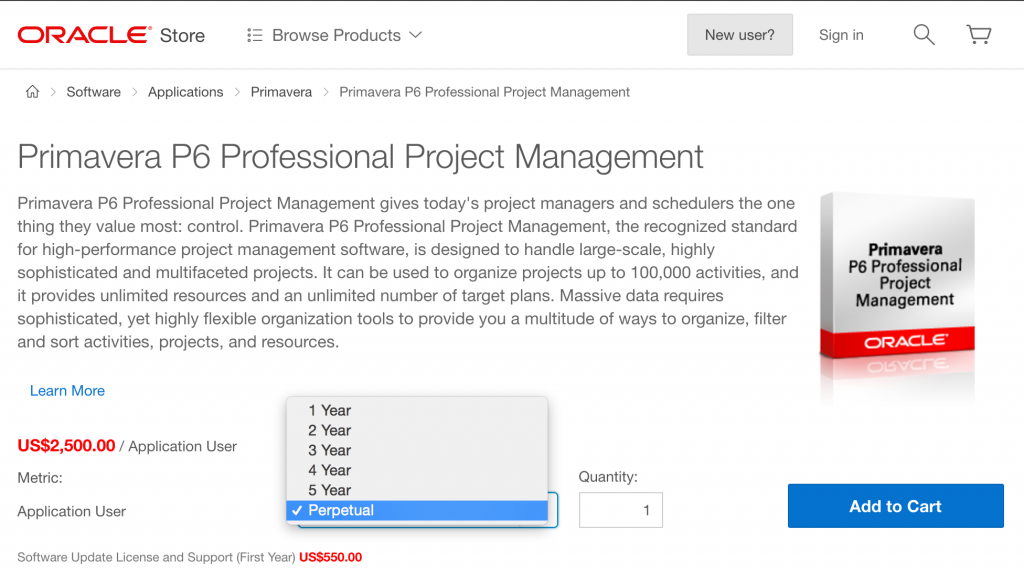Select the 3 Year option

pyautogui.click(x=417, y=450)
